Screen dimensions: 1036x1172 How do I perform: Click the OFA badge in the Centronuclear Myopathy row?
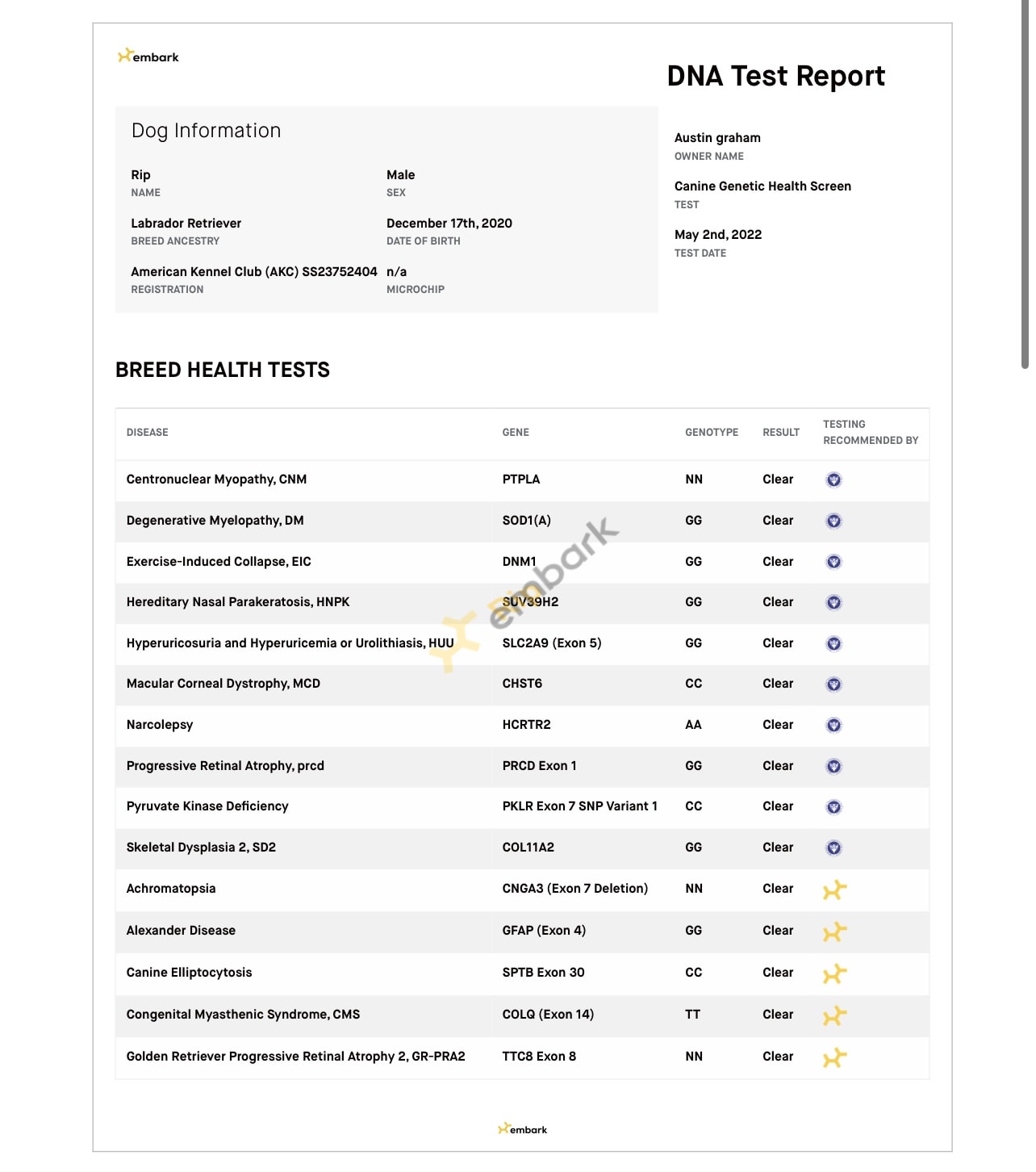click(x=833, y=480)
